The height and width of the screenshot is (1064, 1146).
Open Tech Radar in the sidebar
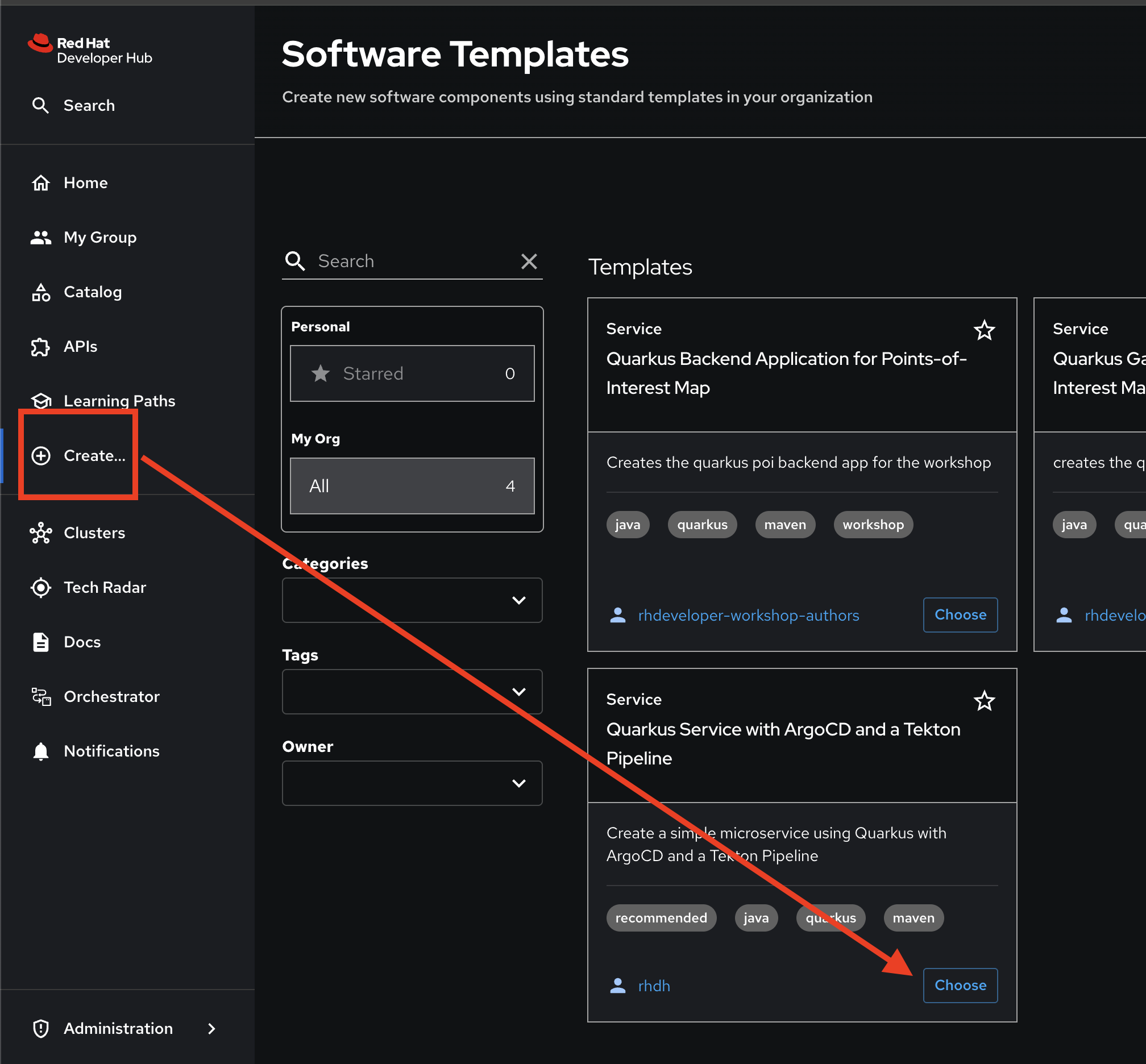[x=105, y=587]
